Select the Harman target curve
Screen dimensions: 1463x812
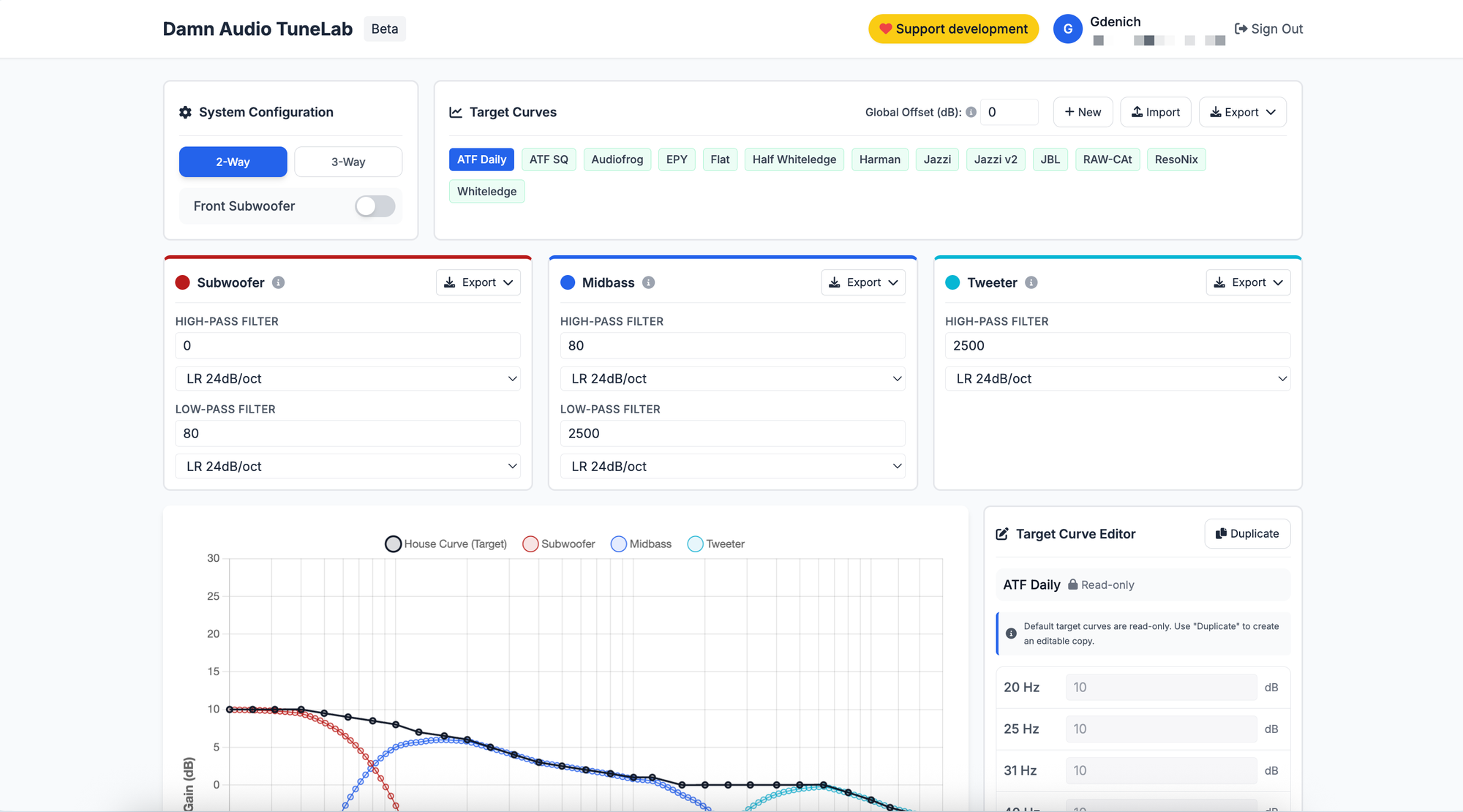point(879,159)
